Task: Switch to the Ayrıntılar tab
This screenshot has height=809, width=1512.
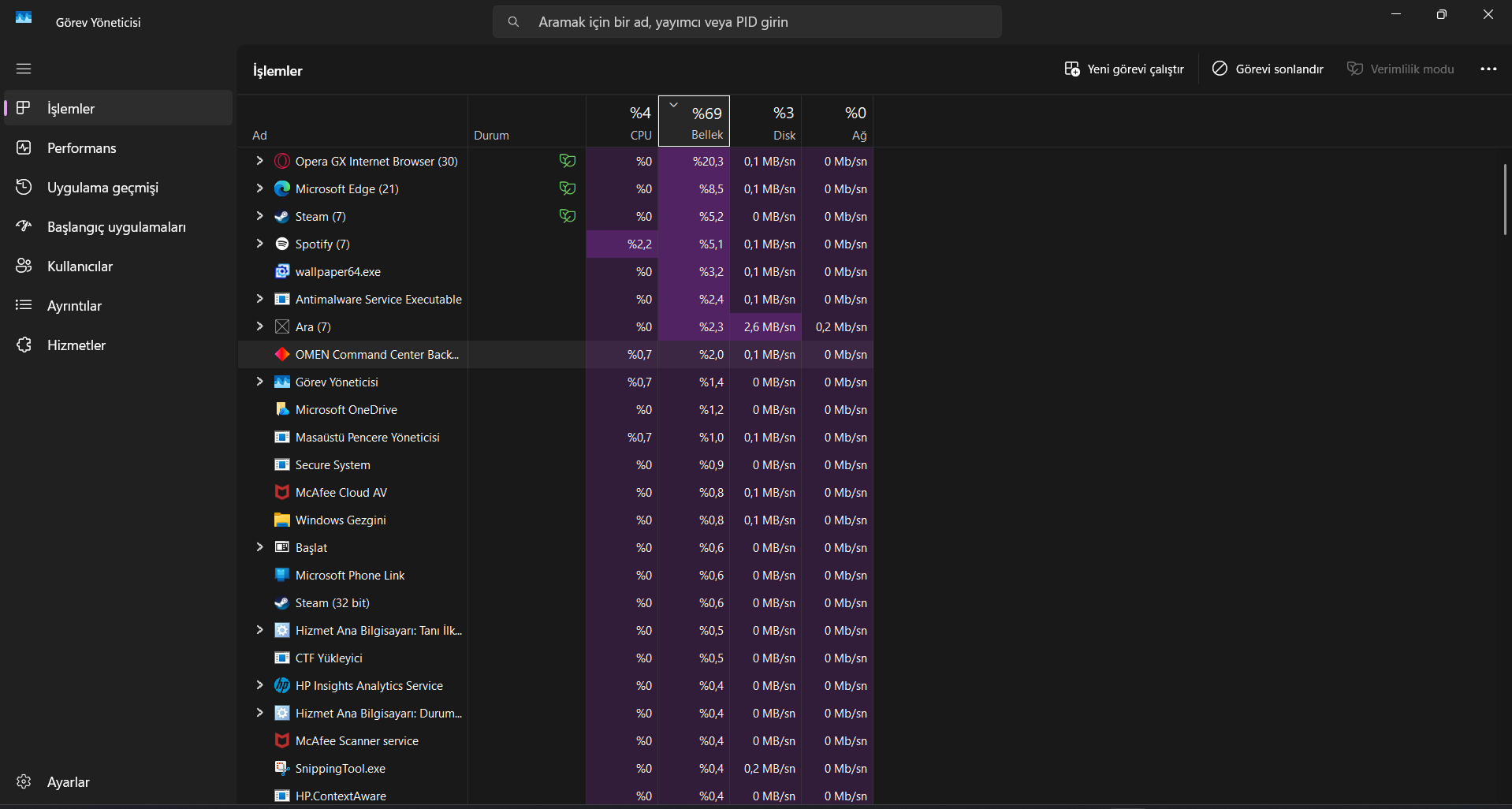Action: click(x=118, y=305)
